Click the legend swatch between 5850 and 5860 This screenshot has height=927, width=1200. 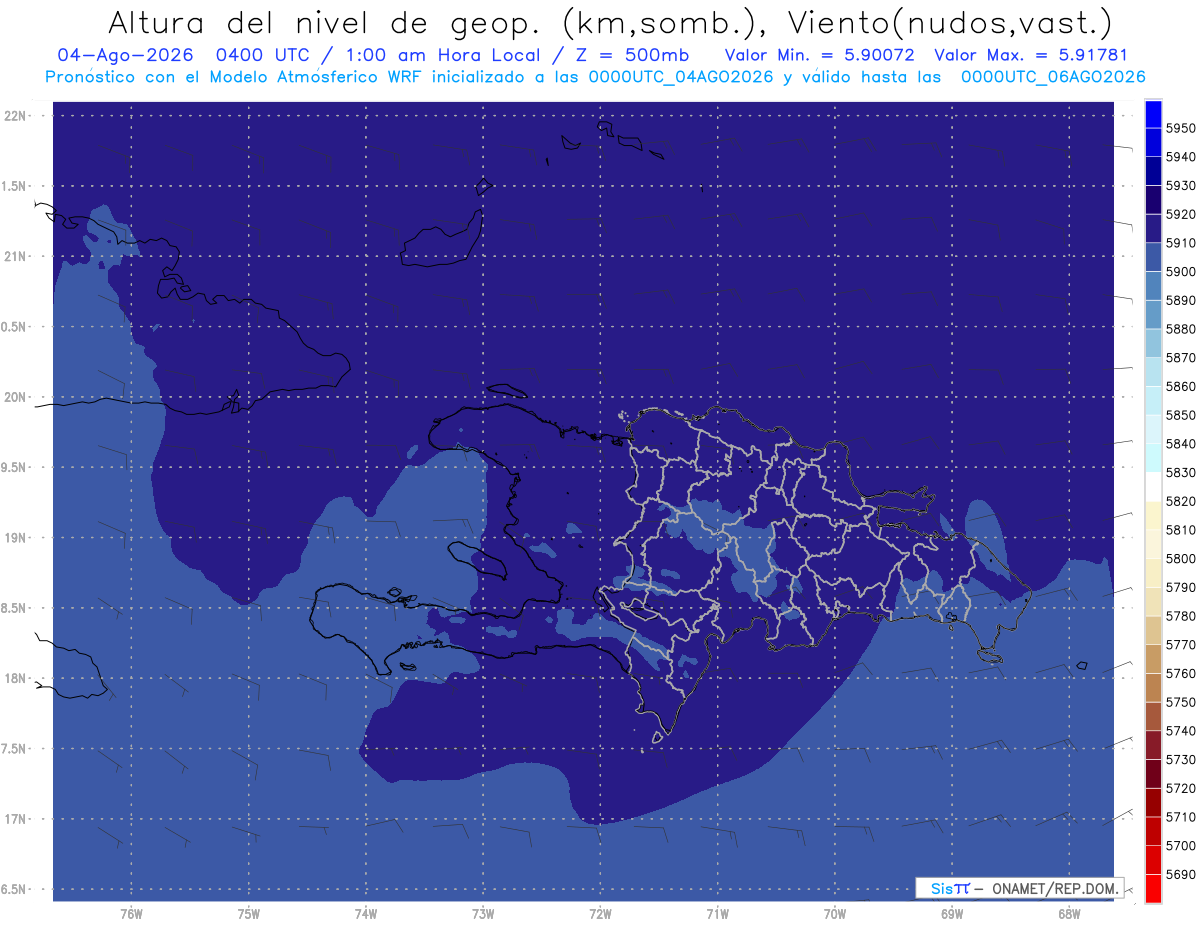point(1153,401)
